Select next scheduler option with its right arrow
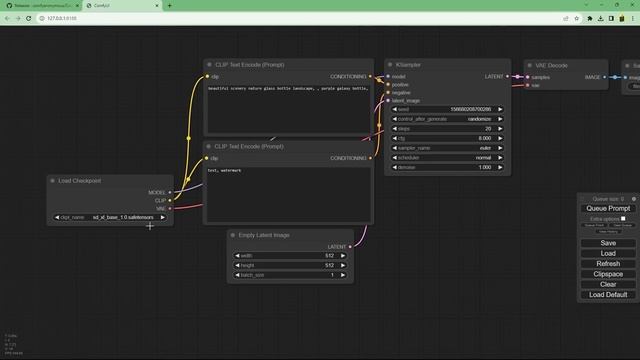This screenshot has width=640, height=360. [500, 158]
